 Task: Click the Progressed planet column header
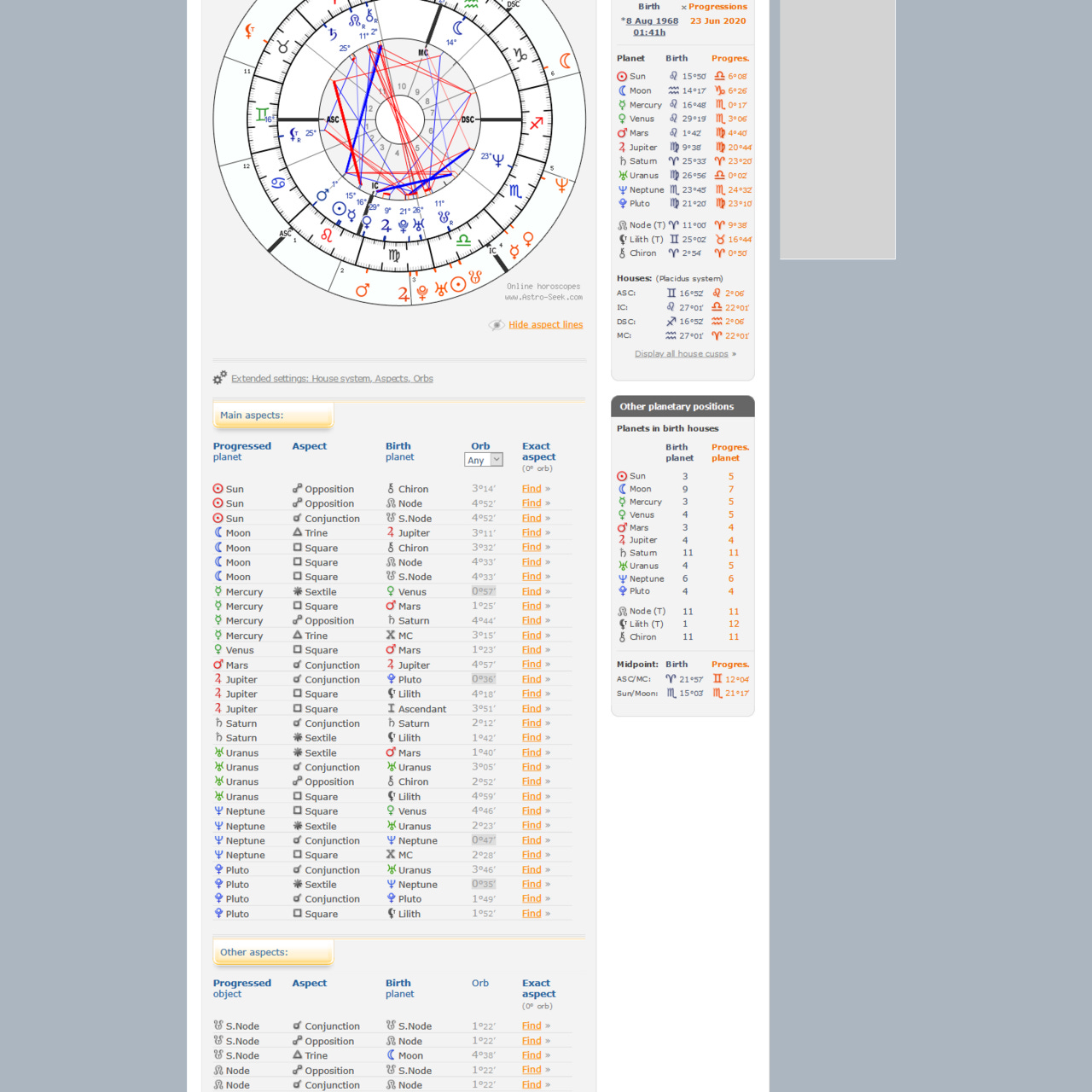(x=242, y=451)
